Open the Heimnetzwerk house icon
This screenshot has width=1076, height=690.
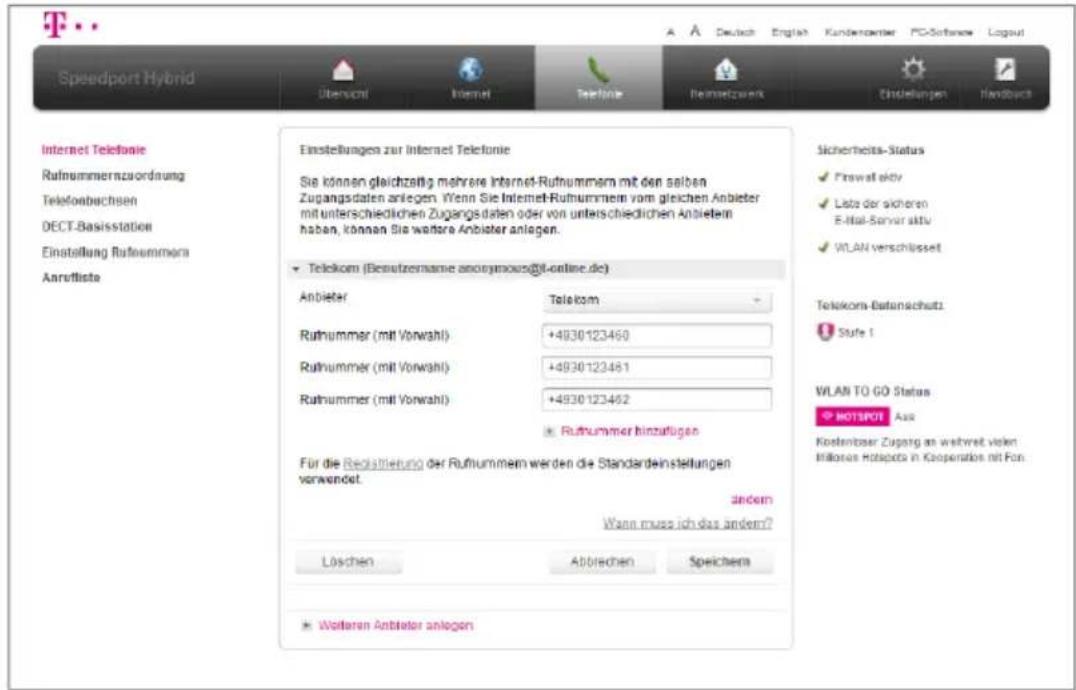click(726, 70)
